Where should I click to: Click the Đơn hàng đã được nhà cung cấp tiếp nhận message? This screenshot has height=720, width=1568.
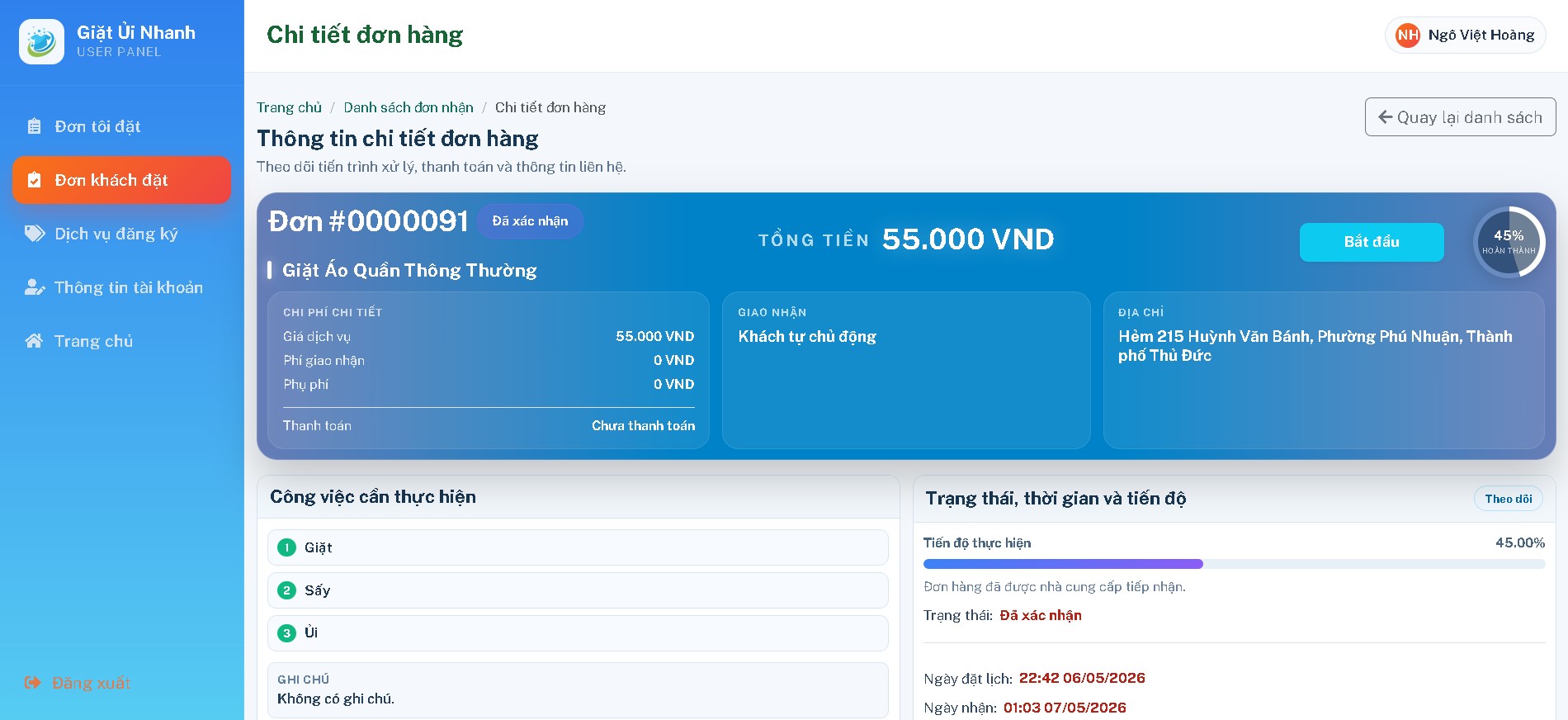(1055, 587)
